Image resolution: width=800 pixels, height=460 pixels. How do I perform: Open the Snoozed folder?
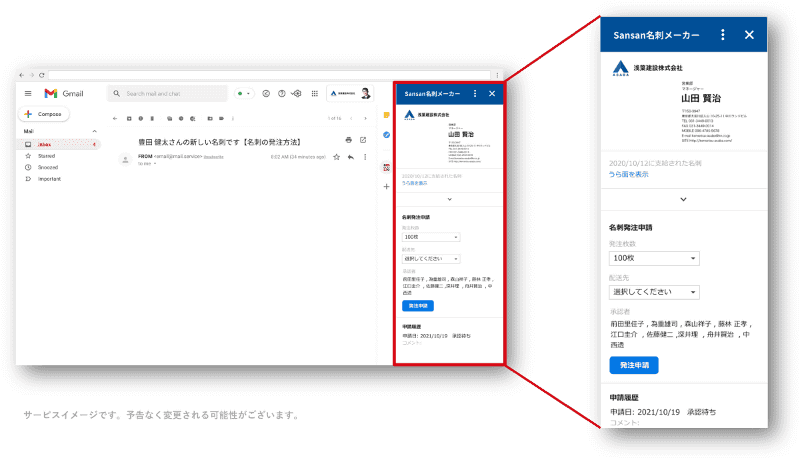click(47, 167)
